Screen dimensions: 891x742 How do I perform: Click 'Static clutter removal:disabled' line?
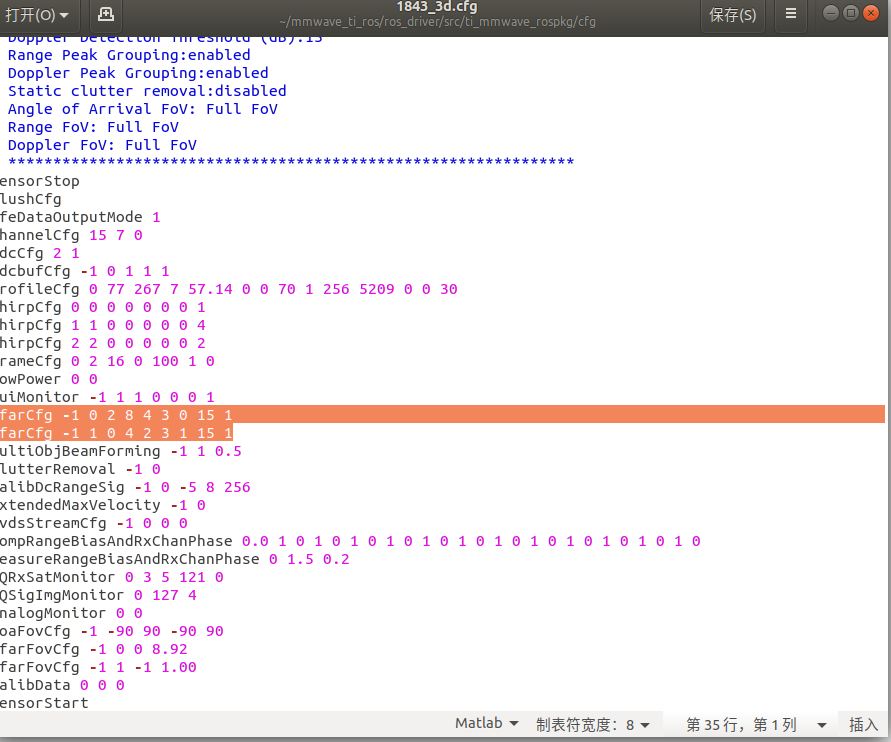[x=147, y=91]
